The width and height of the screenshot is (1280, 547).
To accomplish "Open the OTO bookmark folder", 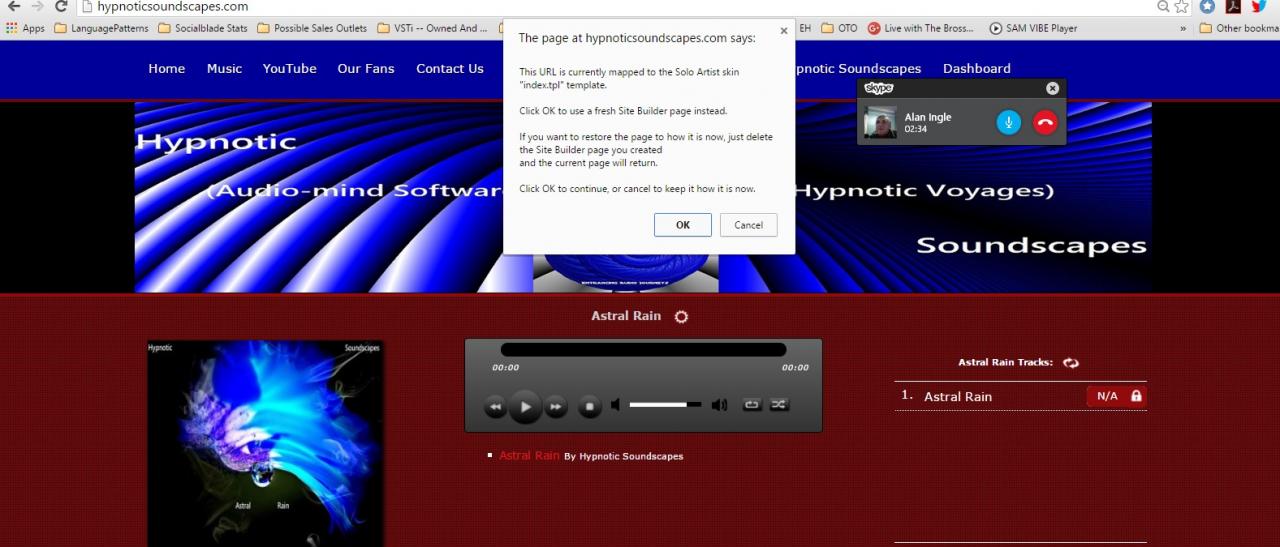I will pyautogui.click(x=839, y=28).
